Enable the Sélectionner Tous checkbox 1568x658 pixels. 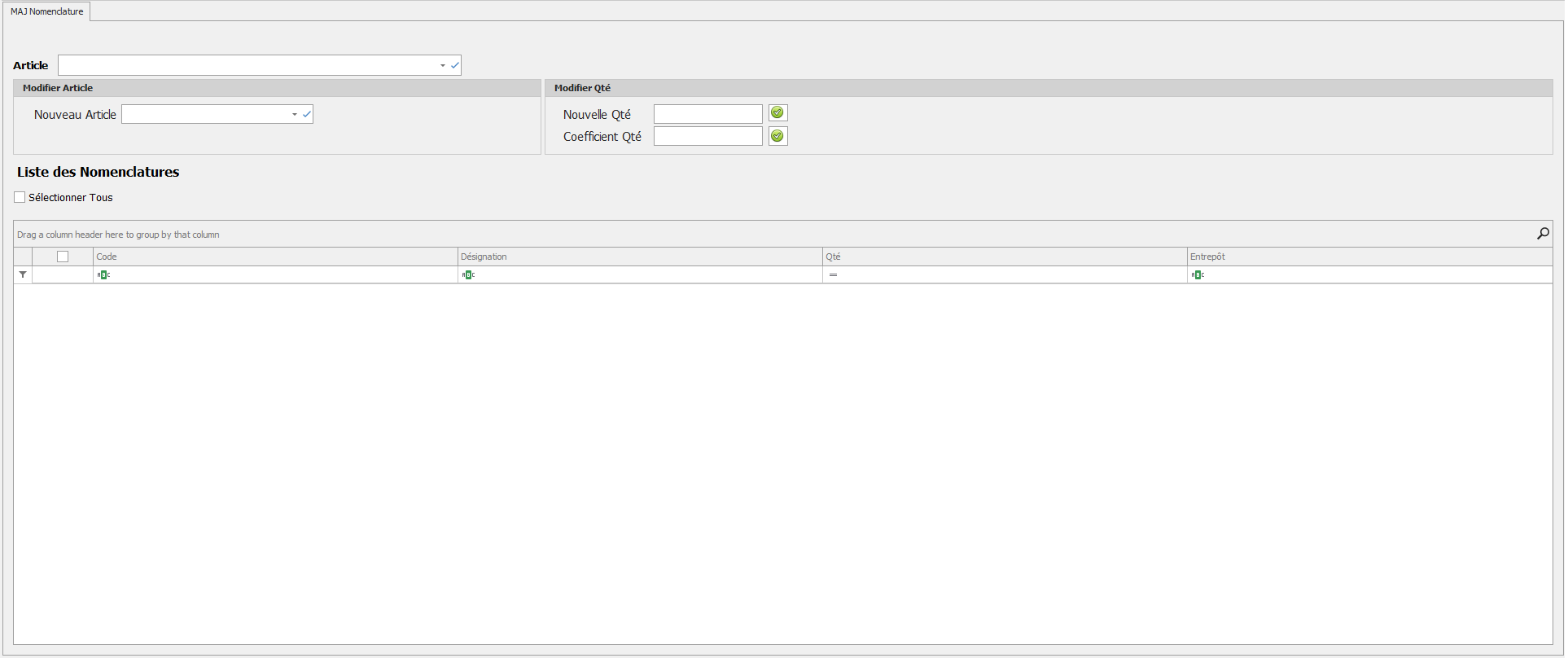click(x=20, y=197)
